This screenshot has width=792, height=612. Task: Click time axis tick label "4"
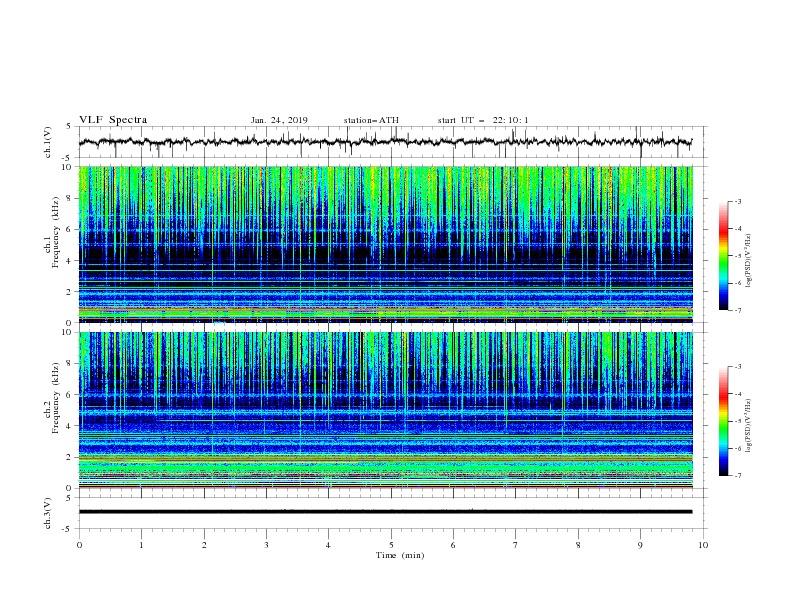[x=328, y=545]
